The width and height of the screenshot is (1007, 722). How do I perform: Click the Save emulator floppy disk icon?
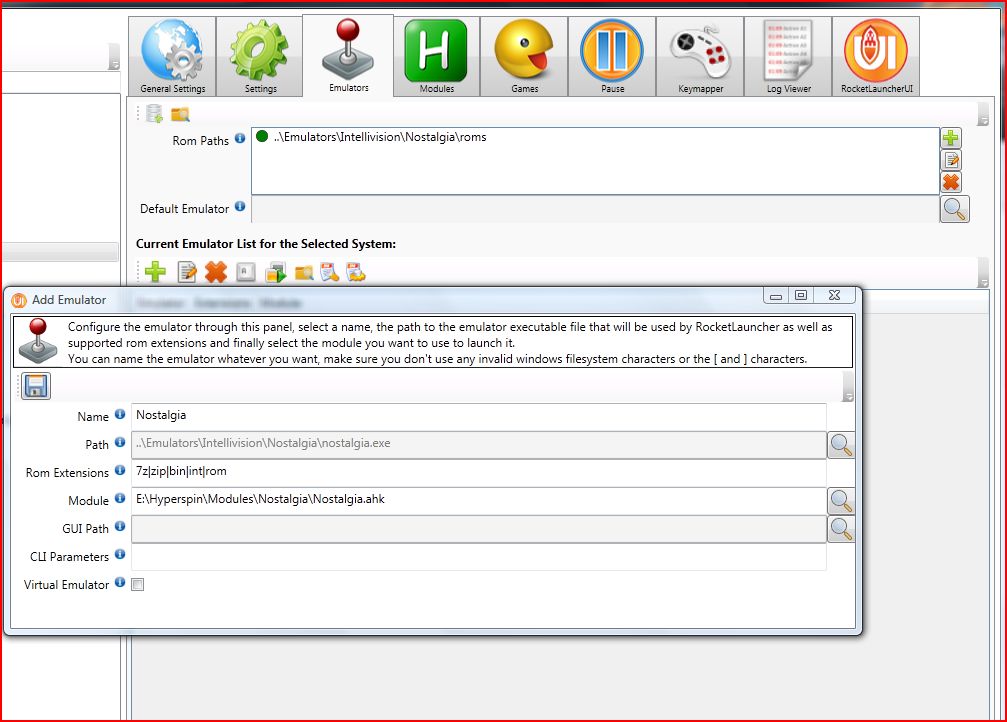coord(36,386)
